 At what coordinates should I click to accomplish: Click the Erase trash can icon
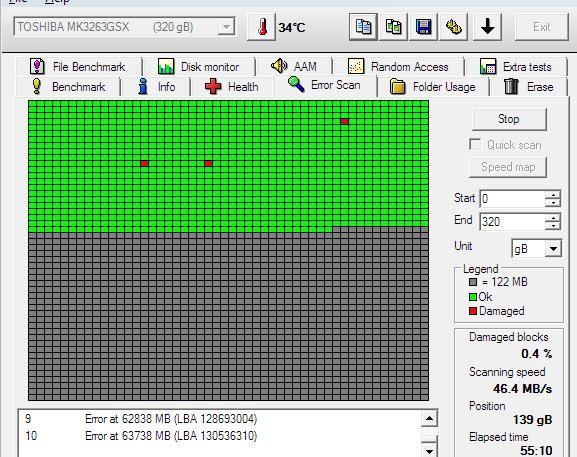tap(511, 86)
